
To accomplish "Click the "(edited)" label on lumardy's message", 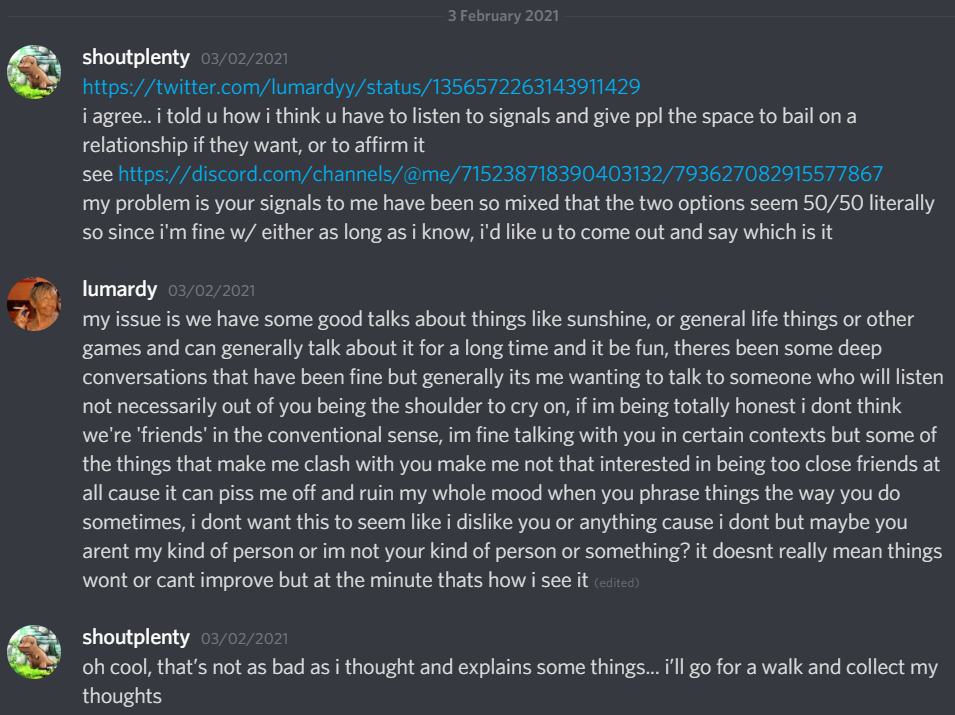I will (x=617, y=583).
